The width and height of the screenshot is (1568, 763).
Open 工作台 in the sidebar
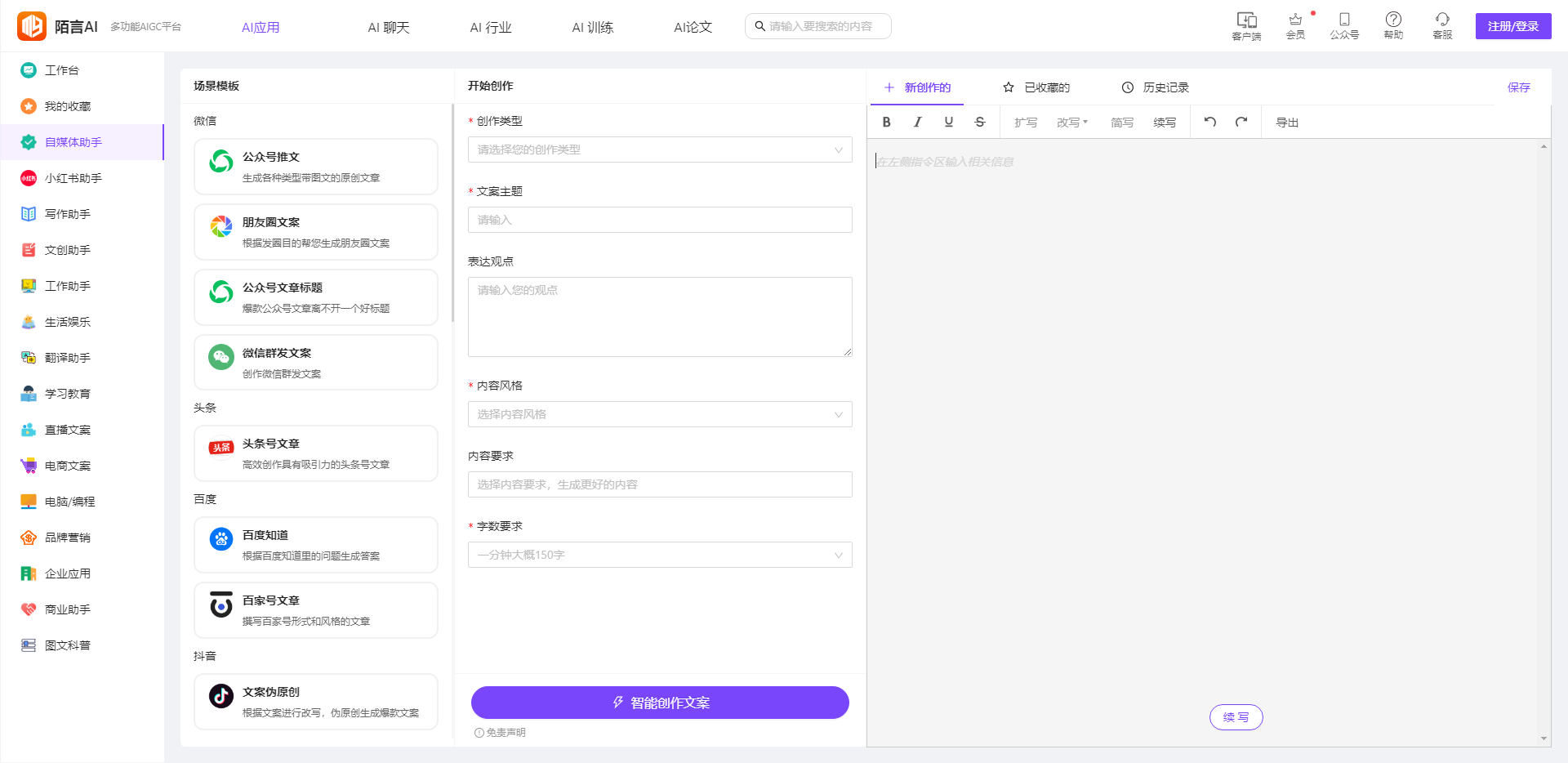(82, 70)
